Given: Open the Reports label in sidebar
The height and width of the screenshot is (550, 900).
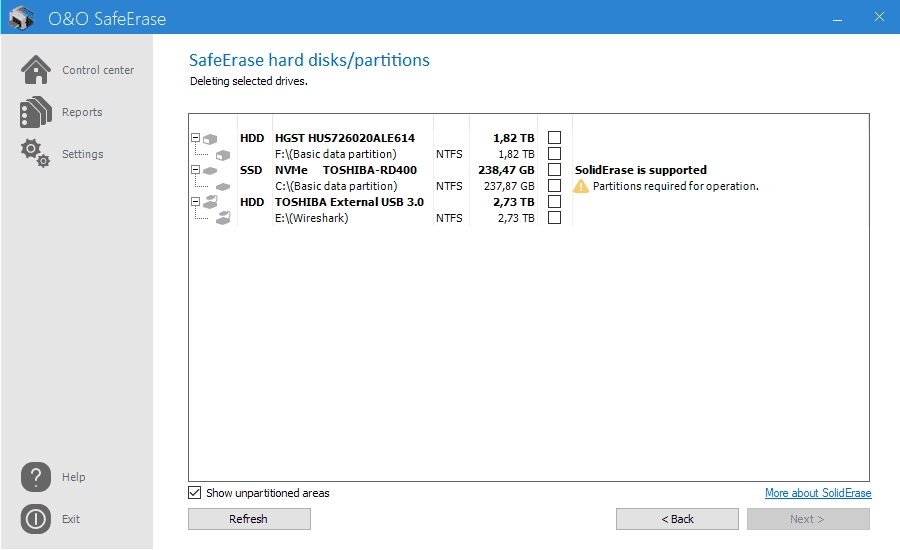Looking at the screenshot, I should [82, 112].
